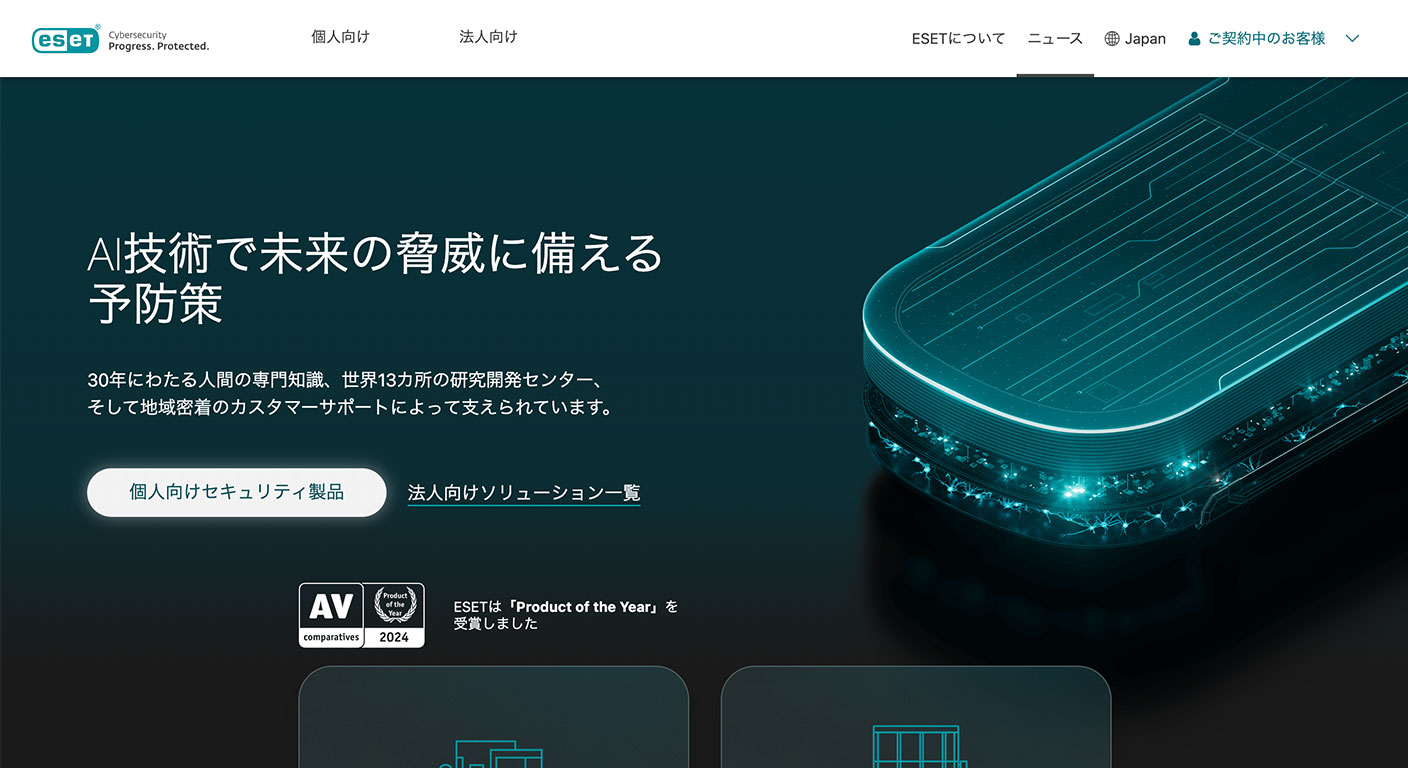Expand the ご契約中のお客様 chevron arrow
1408x768 pixels.
click(1352, 39)
